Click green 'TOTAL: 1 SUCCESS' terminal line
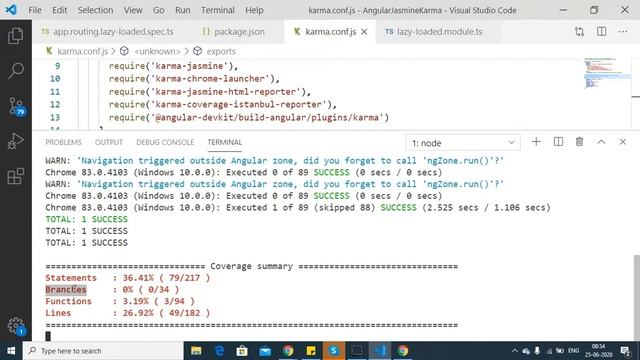The image size is (640, 360). (x=87, y=219)
